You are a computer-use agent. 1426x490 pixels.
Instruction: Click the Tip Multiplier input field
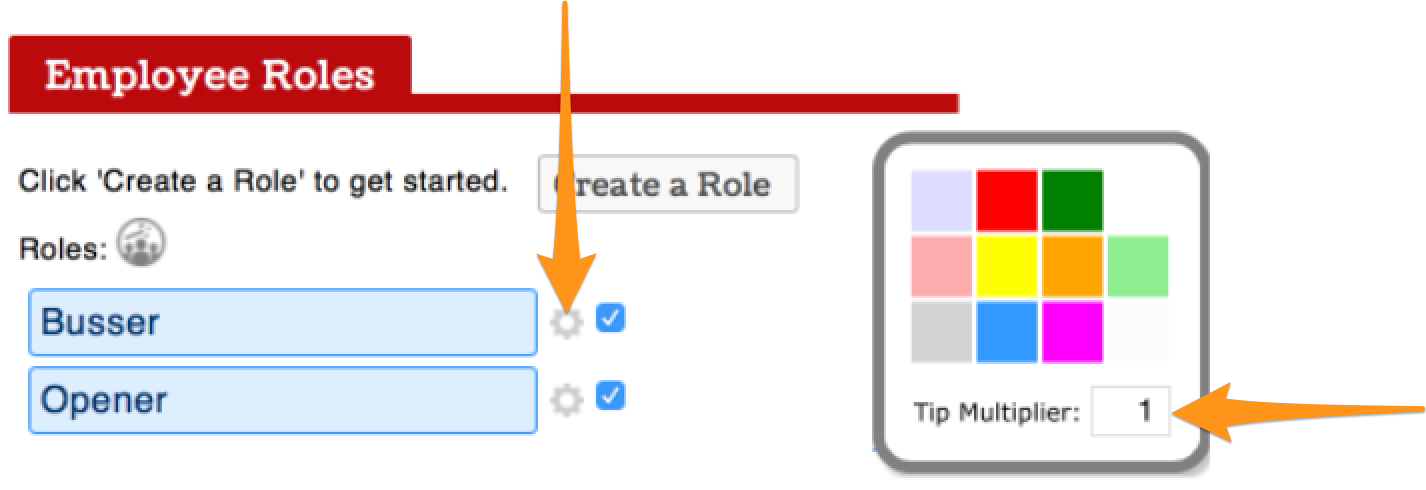point(1130,411)
